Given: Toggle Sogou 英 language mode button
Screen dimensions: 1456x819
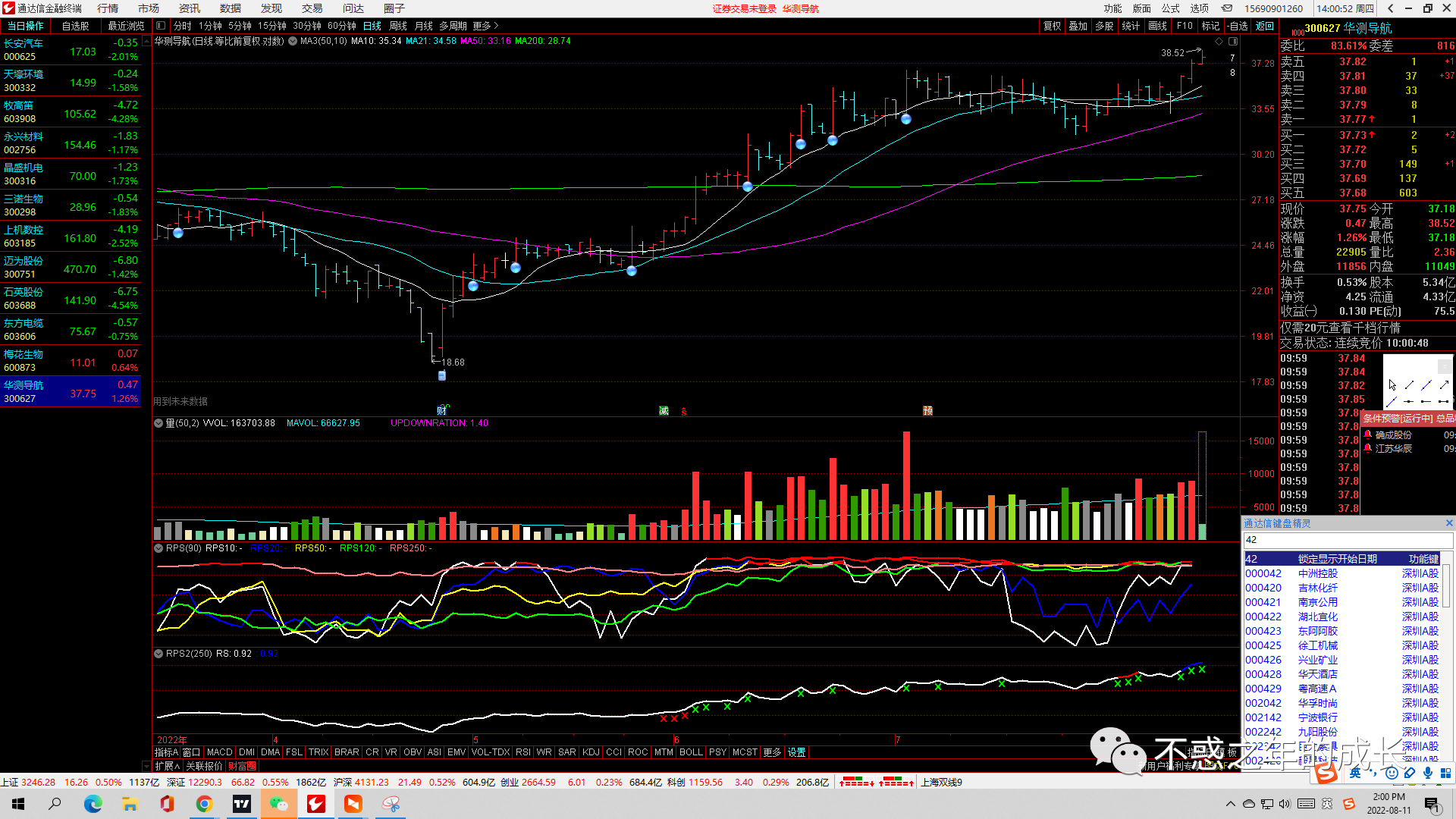Looking at the screenshot, I should pyautogui.click(x=1355, y=773).
